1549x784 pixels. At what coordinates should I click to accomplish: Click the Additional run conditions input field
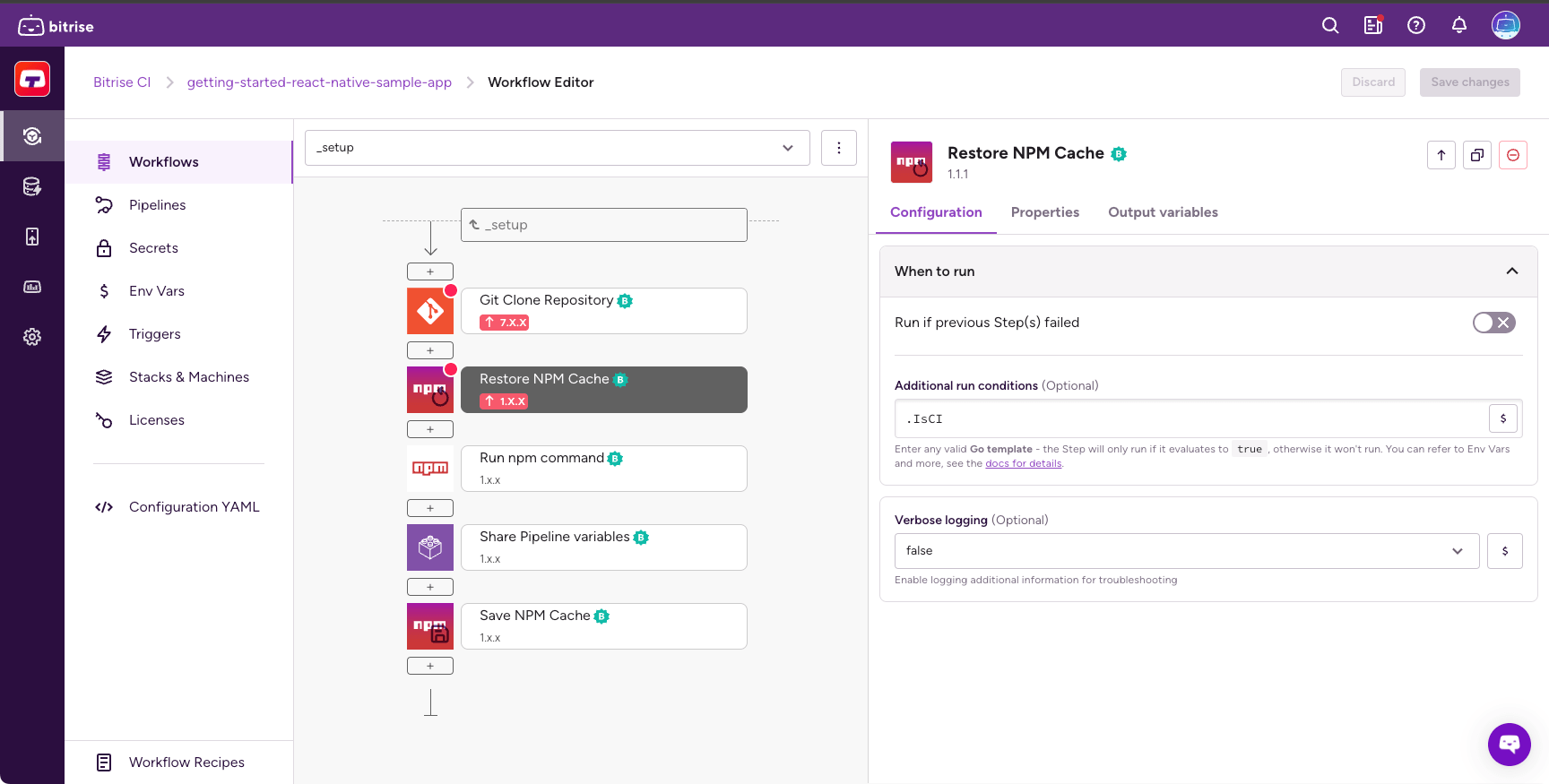click(1190, 418)
